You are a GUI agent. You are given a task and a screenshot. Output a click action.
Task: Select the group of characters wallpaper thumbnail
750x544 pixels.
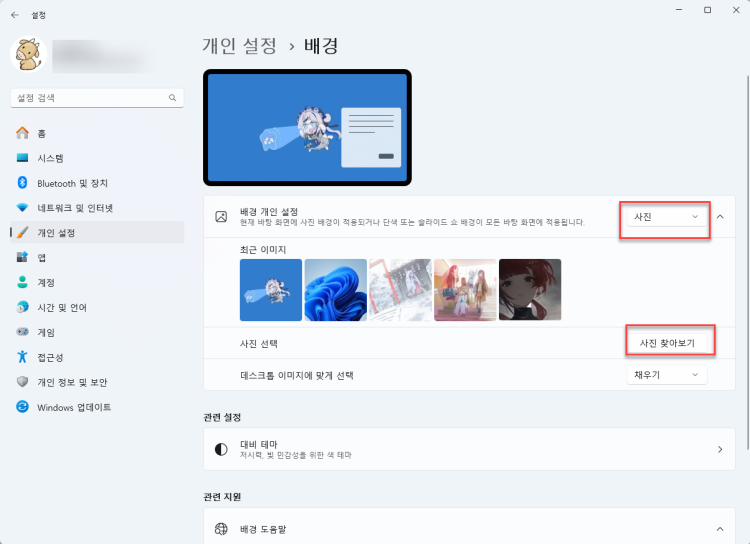465,290
